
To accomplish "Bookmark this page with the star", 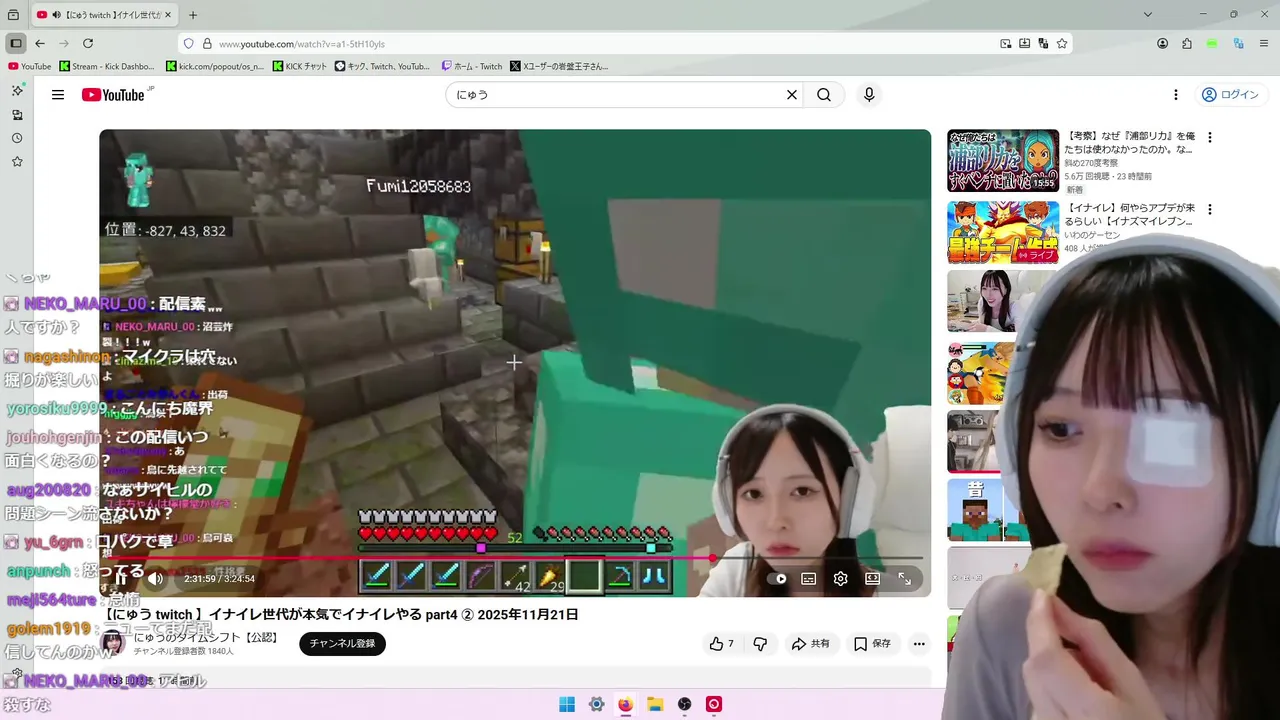I will (1062, 44).
